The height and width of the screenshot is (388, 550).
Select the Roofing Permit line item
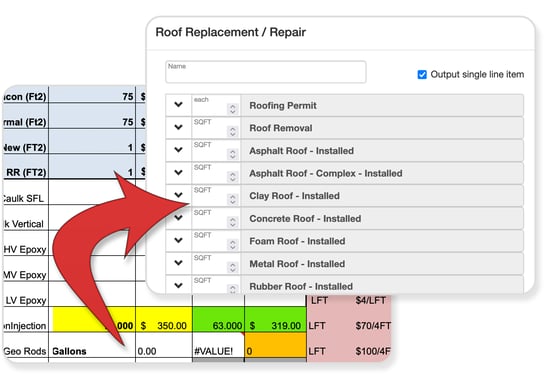click(x=382, y=105)
